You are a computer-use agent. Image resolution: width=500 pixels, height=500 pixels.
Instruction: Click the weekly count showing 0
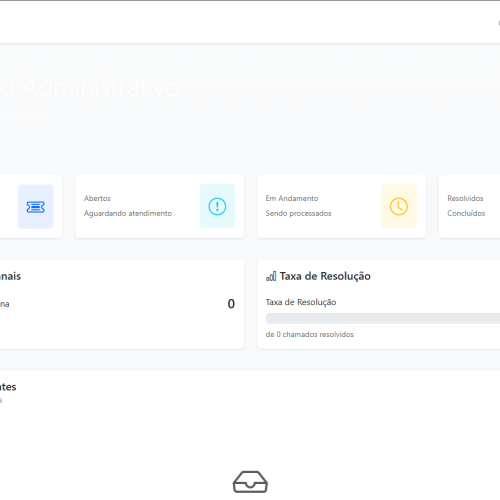tap(231, 304)
